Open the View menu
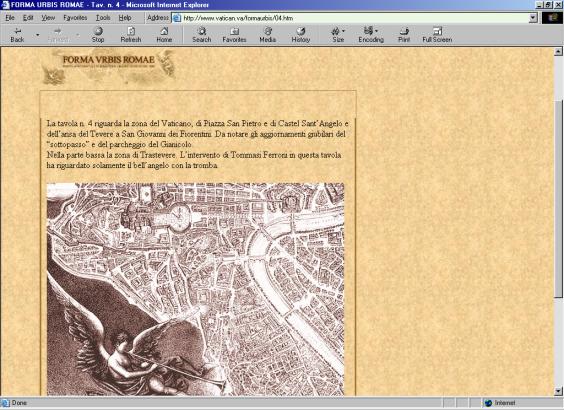 48,18
